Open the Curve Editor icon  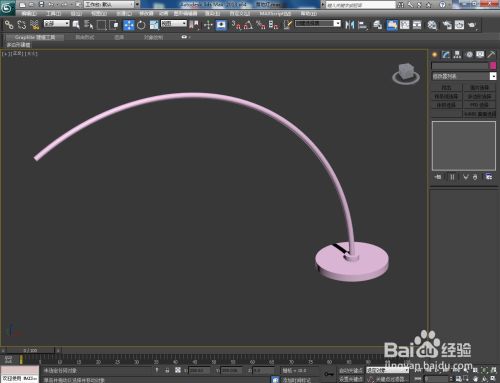coord(405,25)
